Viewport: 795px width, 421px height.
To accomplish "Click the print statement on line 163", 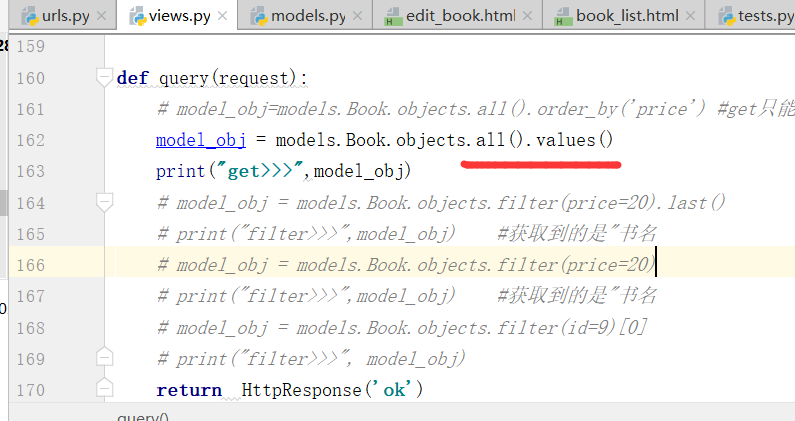I will coord(283,171).
